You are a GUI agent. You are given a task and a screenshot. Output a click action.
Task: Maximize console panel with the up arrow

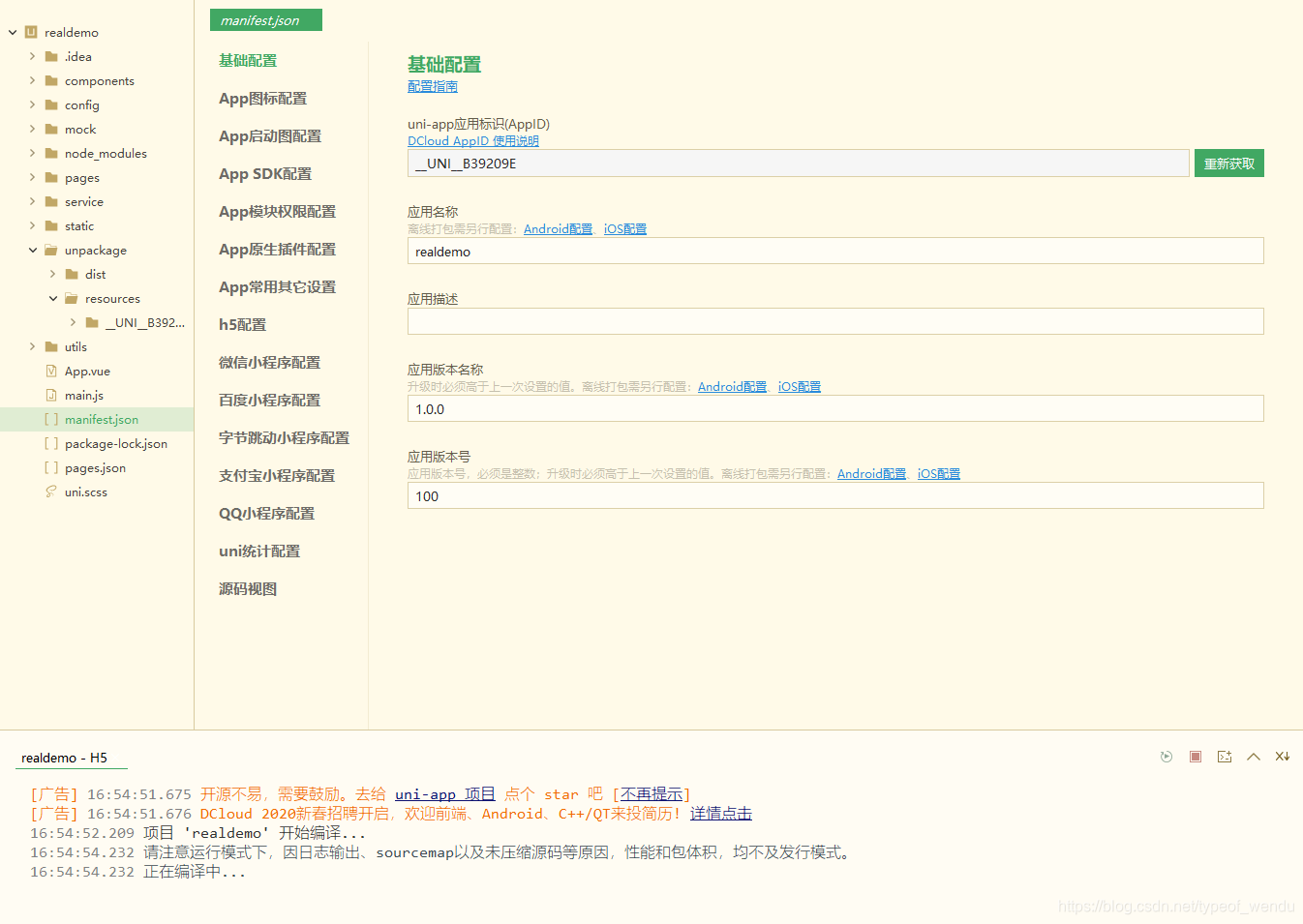(1254, 757)
